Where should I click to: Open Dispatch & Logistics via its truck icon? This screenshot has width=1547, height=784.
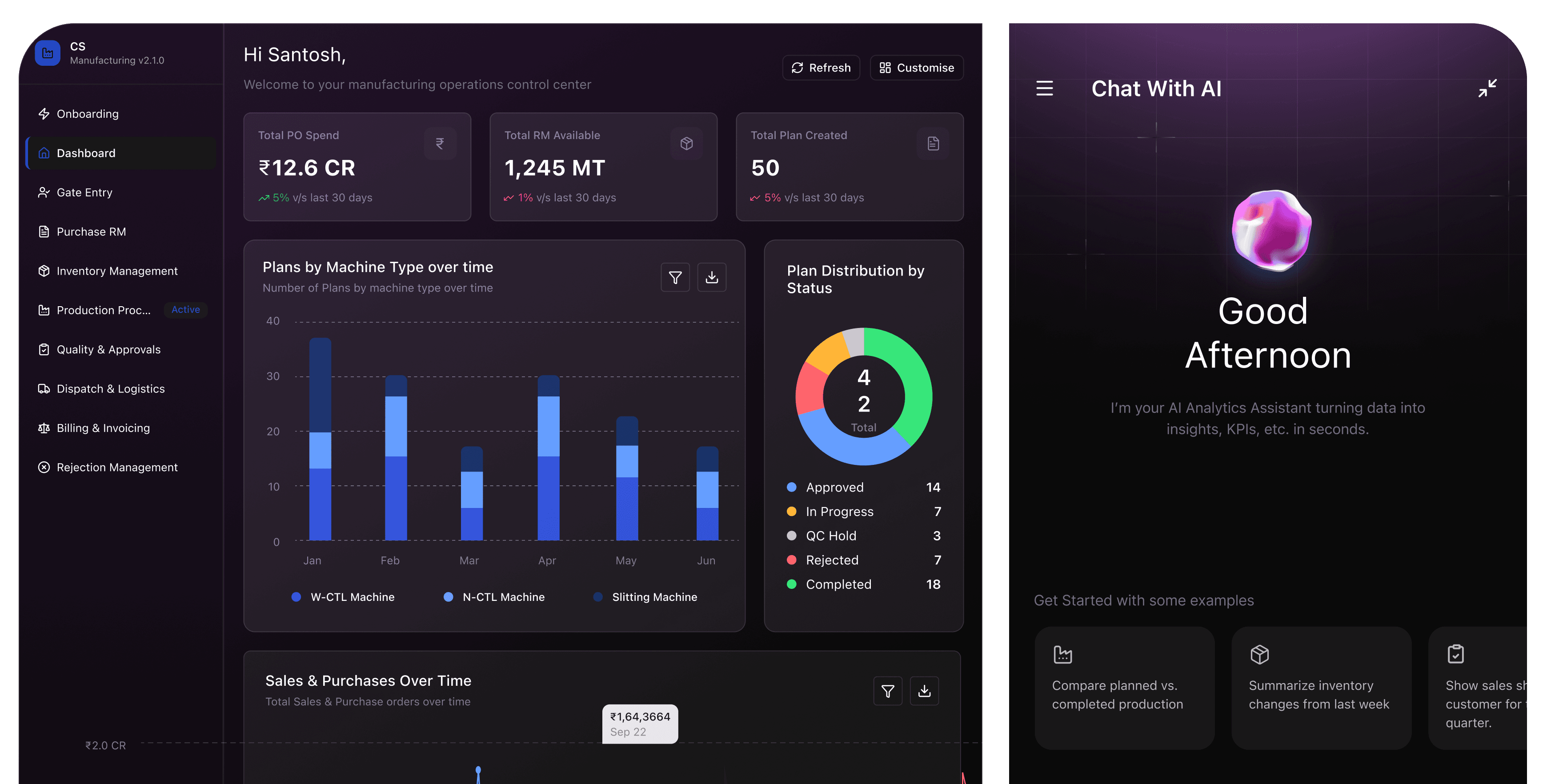point(44,388)
